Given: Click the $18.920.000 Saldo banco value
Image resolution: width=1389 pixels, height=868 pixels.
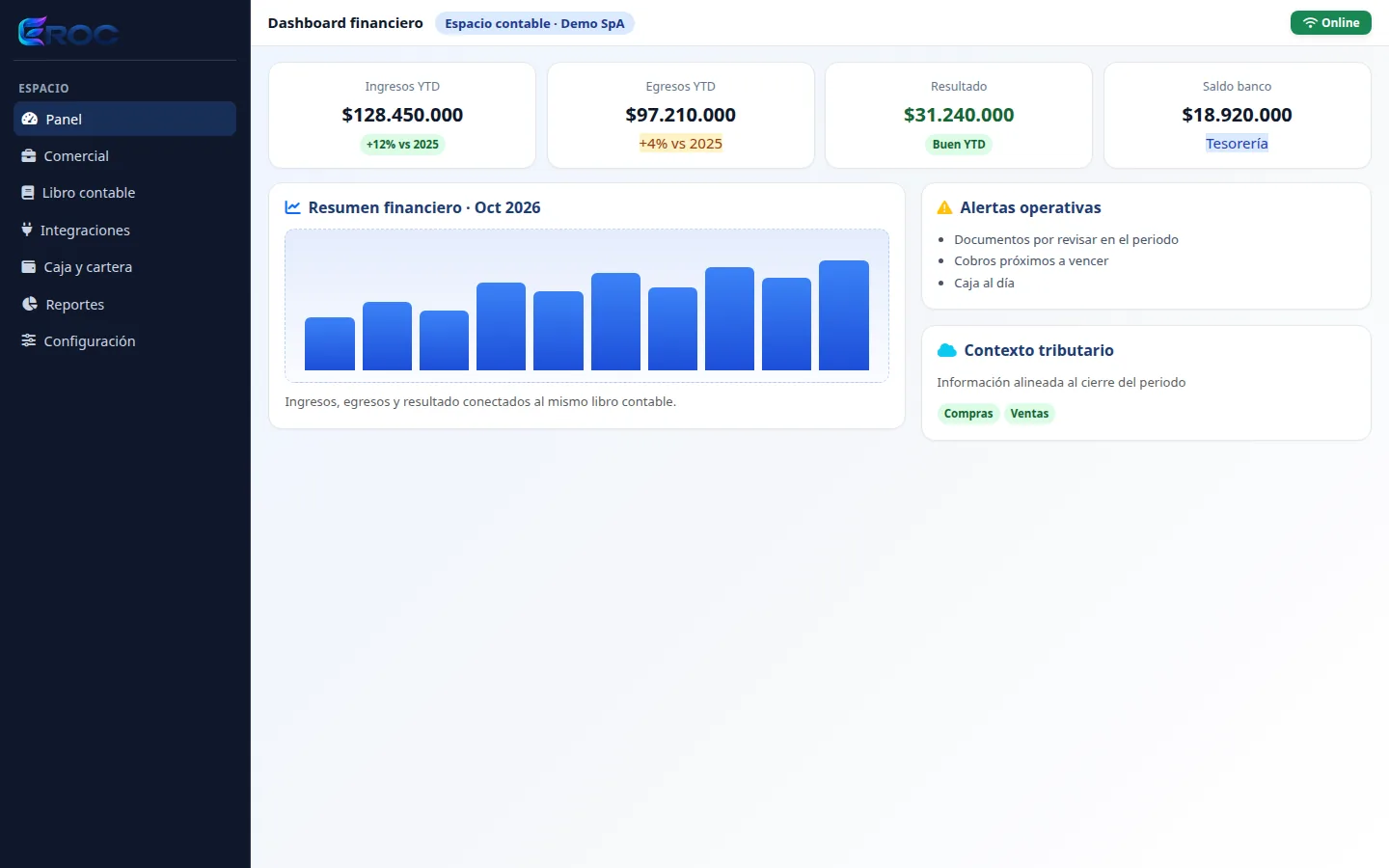Looking at the screenshot, I should coord(1237,115).
